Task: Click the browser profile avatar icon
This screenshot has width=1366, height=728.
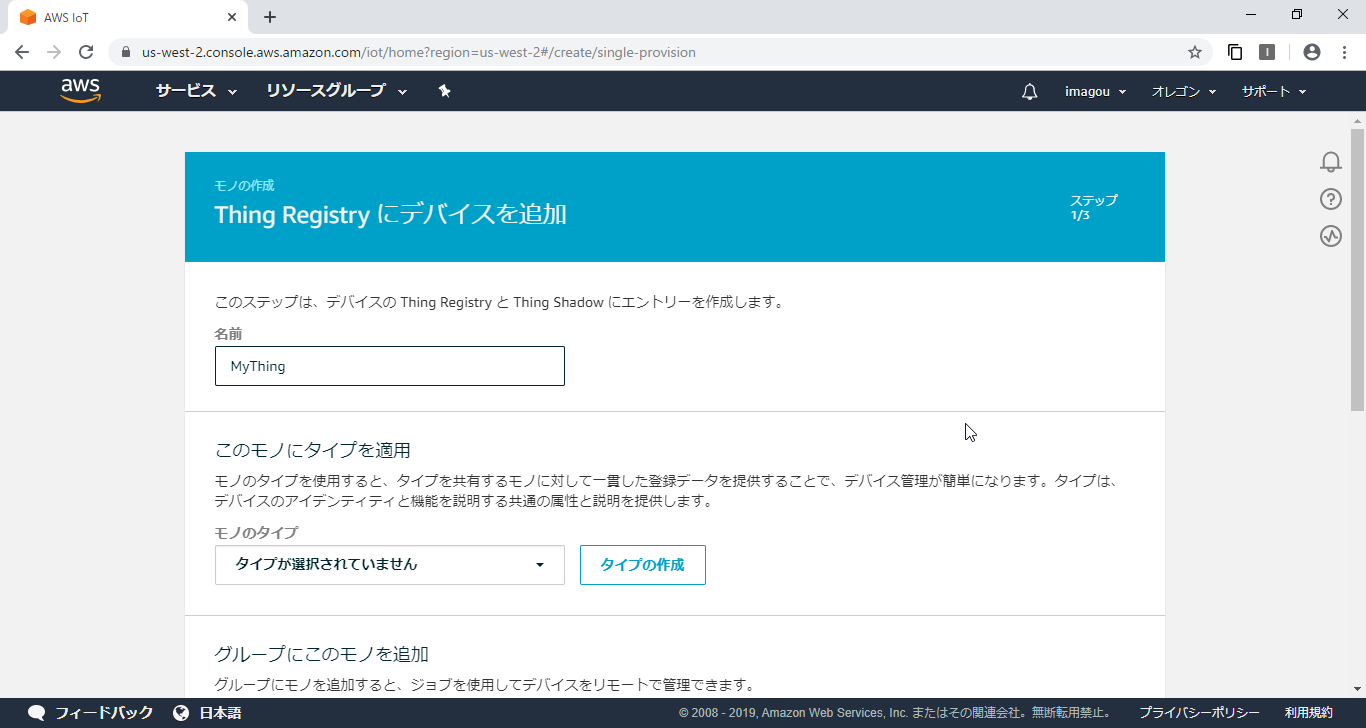Action: tap(1311, 52)
